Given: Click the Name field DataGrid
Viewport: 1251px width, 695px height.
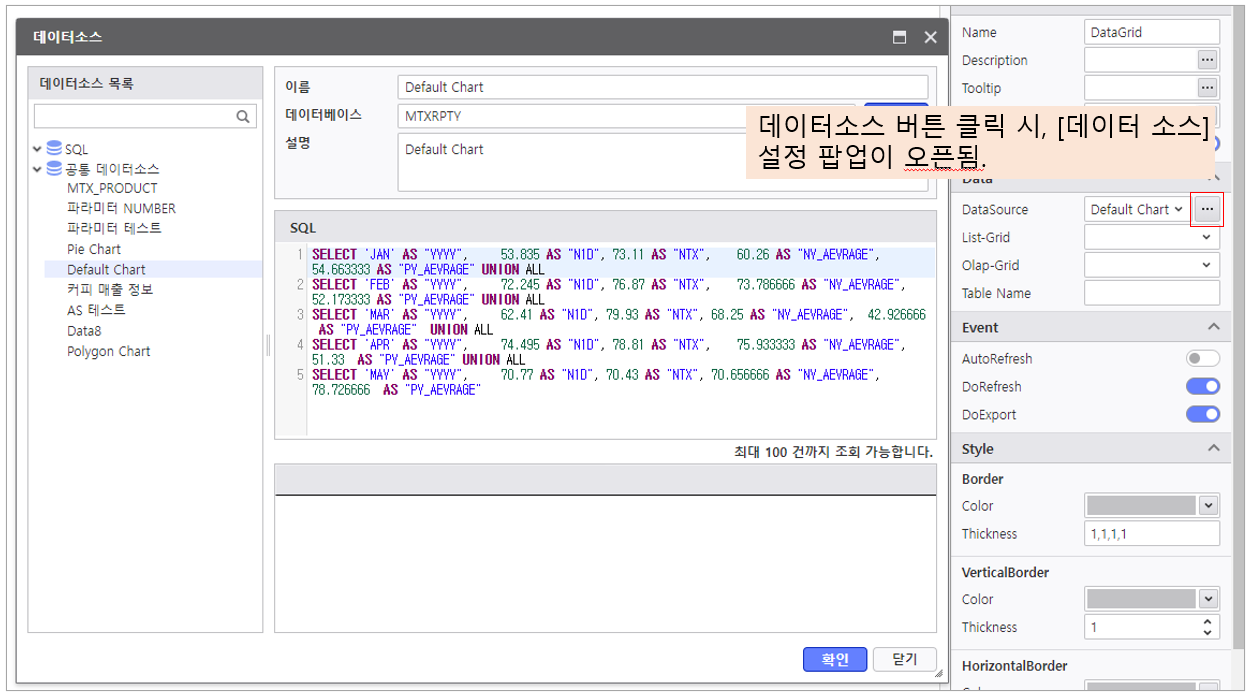Looking at the screenshot, I should coord(1152,32).
